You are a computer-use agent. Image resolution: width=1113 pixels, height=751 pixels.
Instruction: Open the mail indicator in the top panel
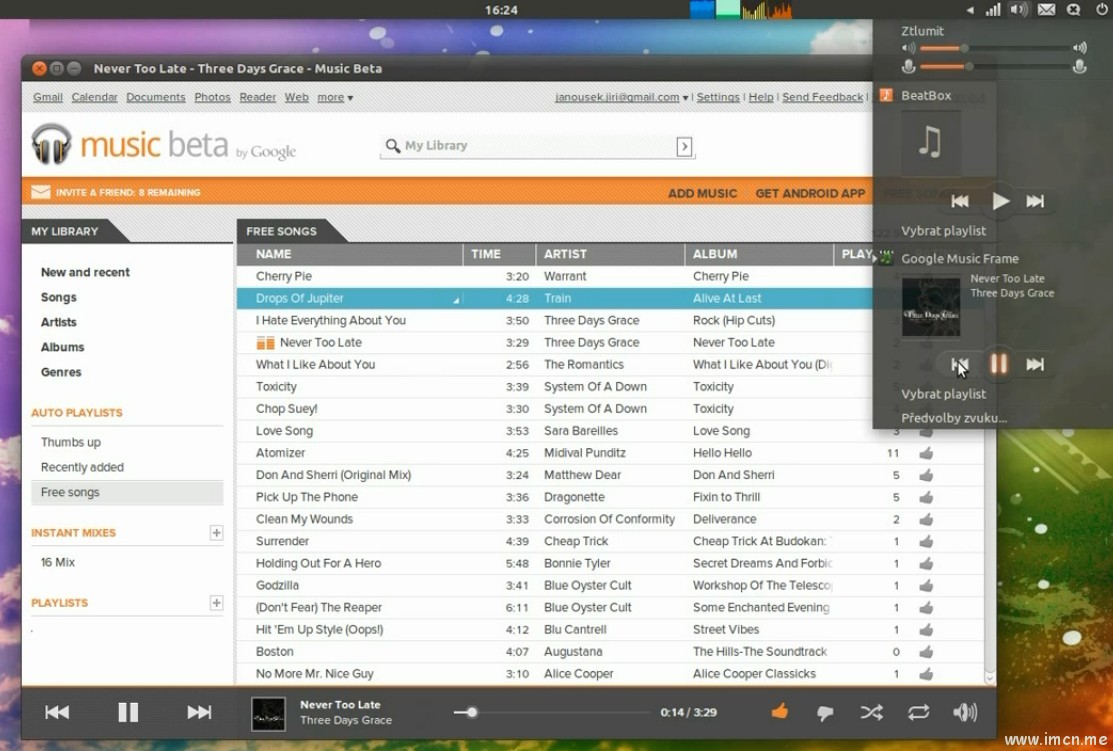(x=1046, y=10)
